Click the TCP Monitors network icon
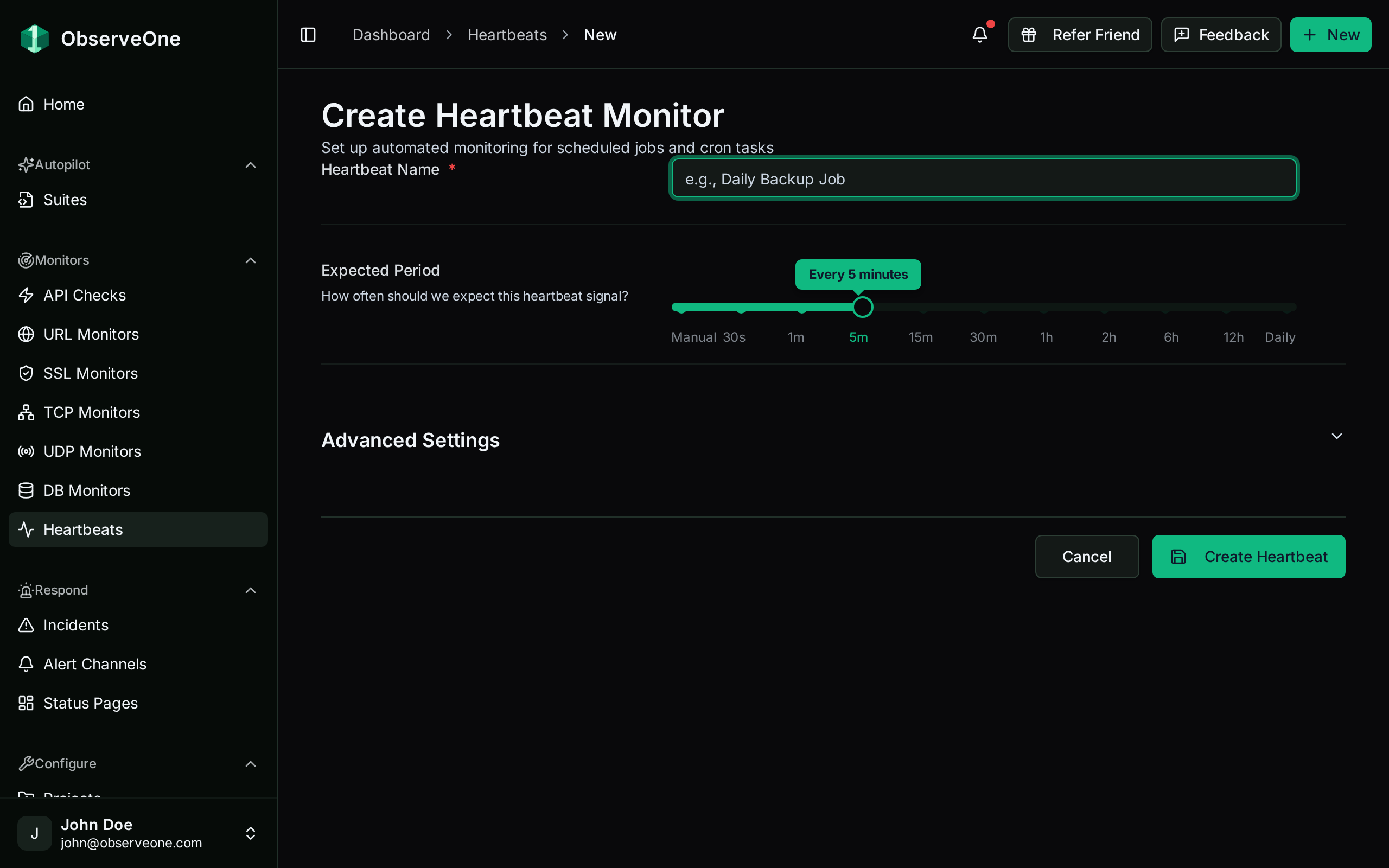Viewport: 1389px width, 868px height. (26, 412)
